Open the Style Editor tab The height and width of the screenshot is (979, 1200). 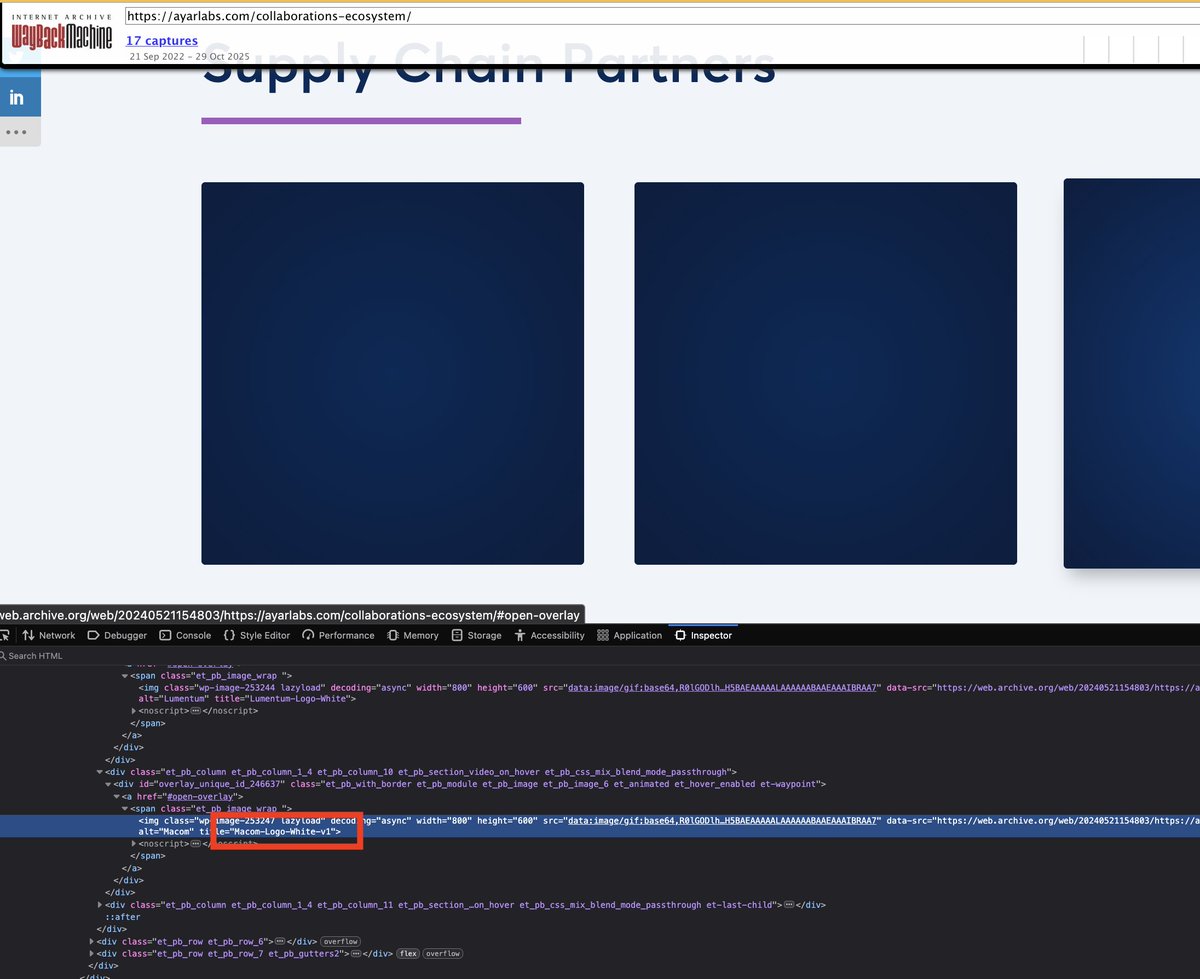coord(256,635)
